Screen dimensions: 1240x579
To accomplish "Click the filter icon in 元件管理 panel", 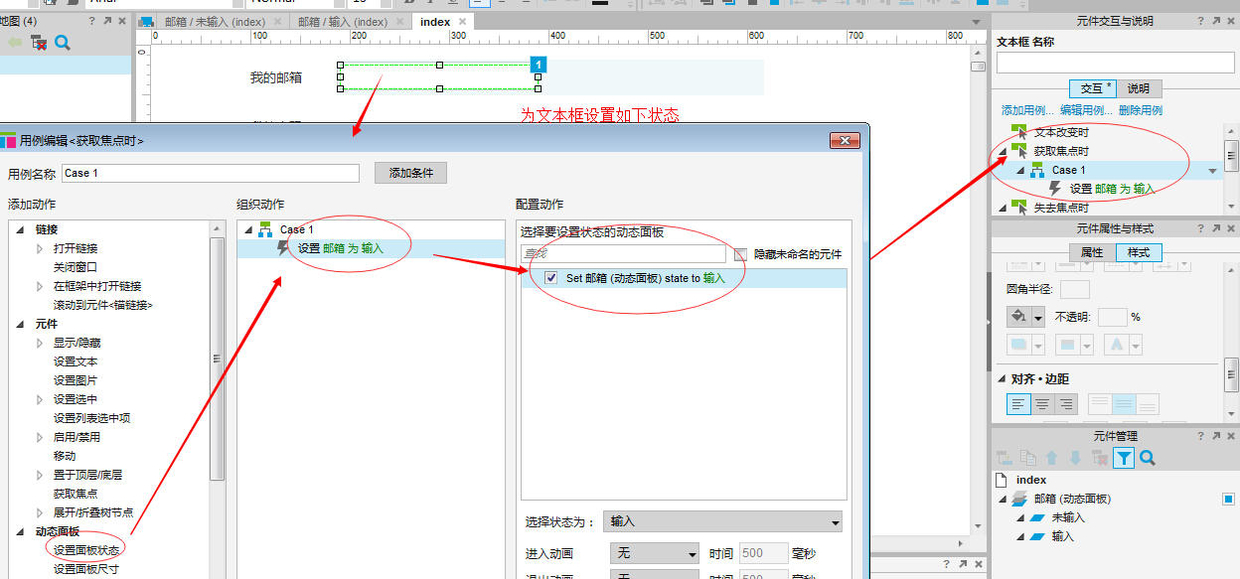I will pyautogui.click(x=1124, y=458).
